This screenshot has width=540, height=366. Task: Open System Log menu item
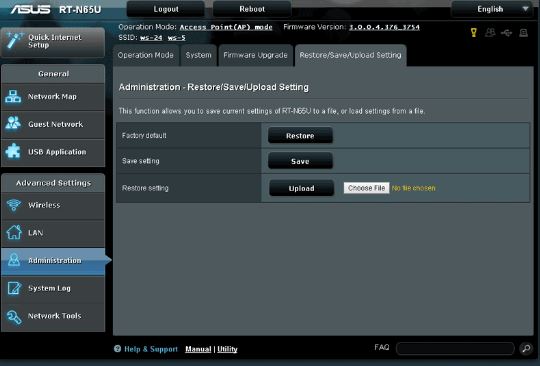(53, 288)
